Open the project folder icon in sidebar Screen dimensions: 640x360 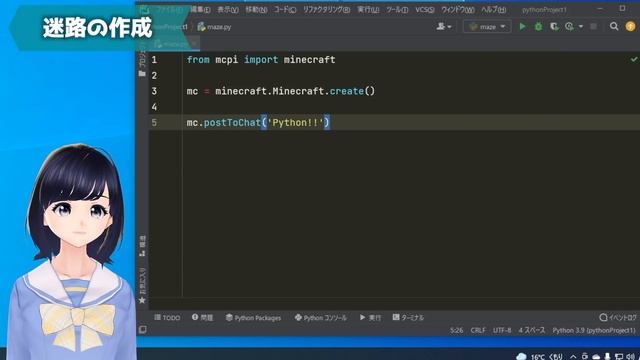142,73
